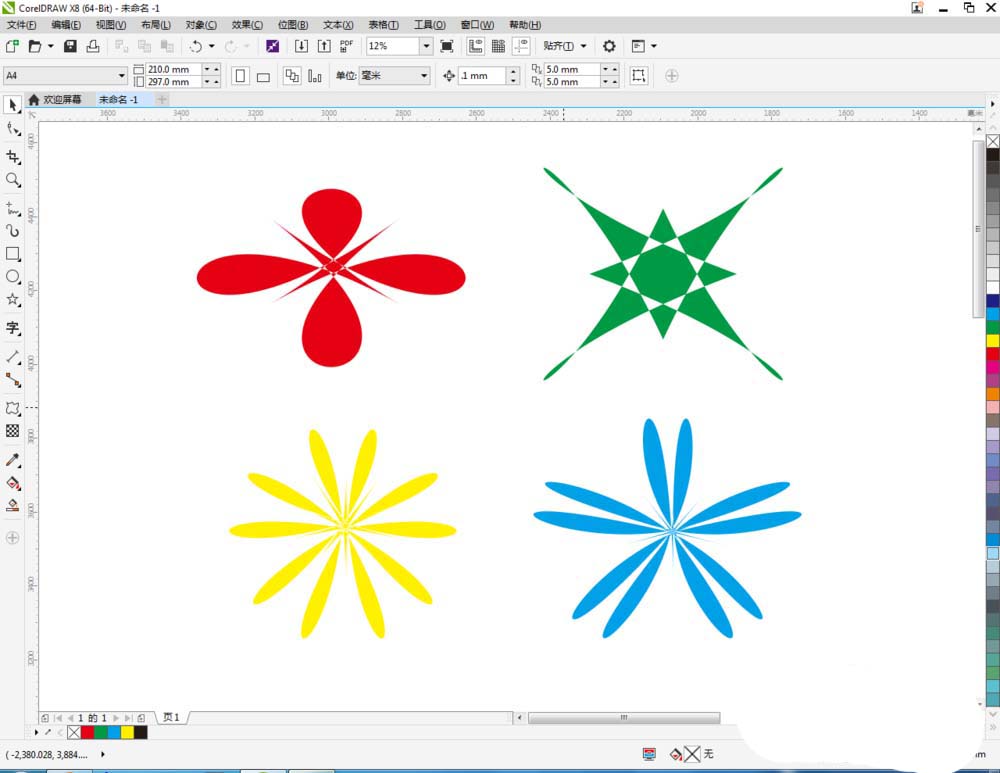Open the zoom level dropdown showing 12%
The image size is (1000, 773).
(x=426, y=46)
